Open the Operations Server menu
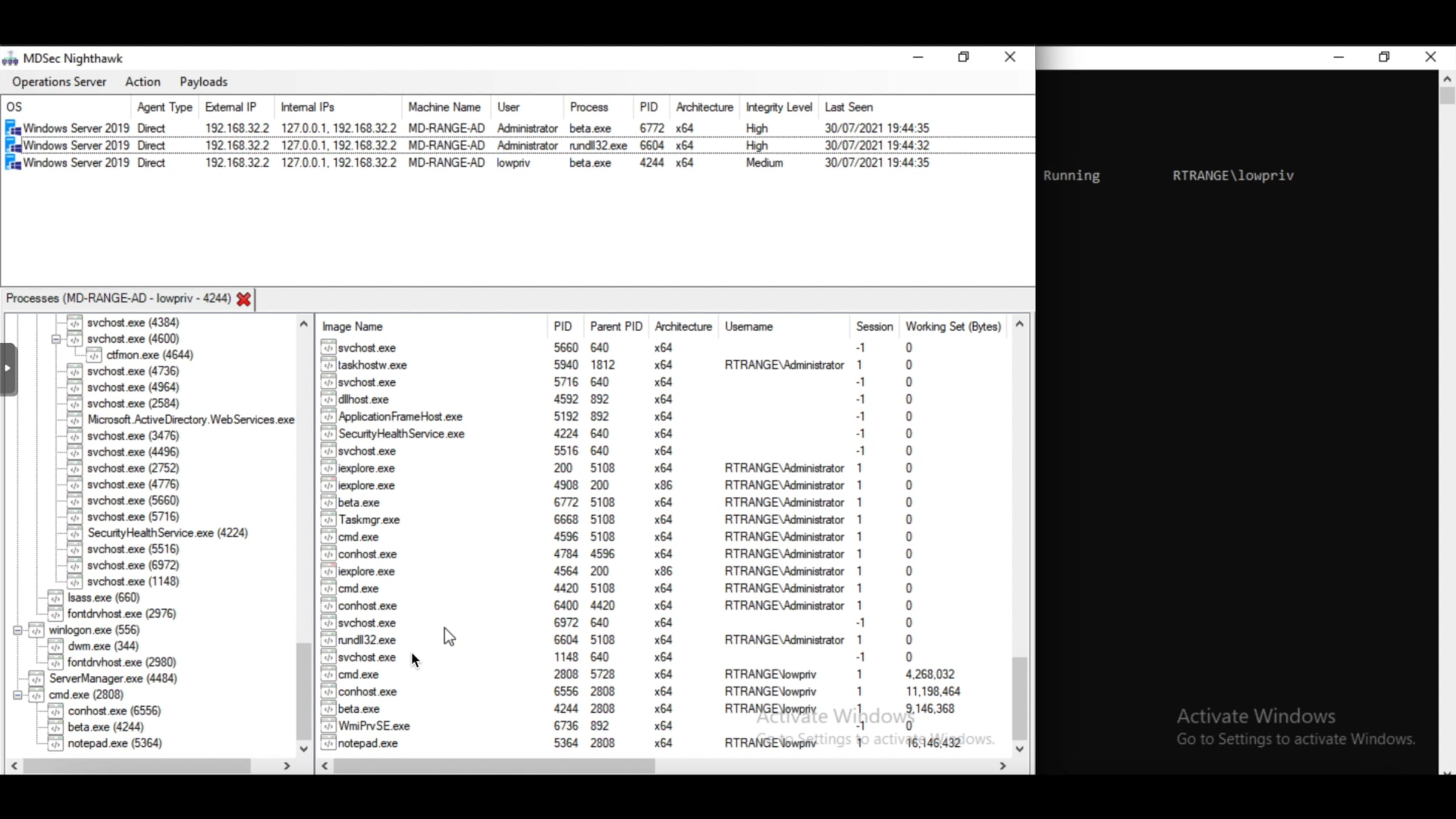Viewport: 1456px width, 819px height. pyautogui.click(x=59, y=82)
